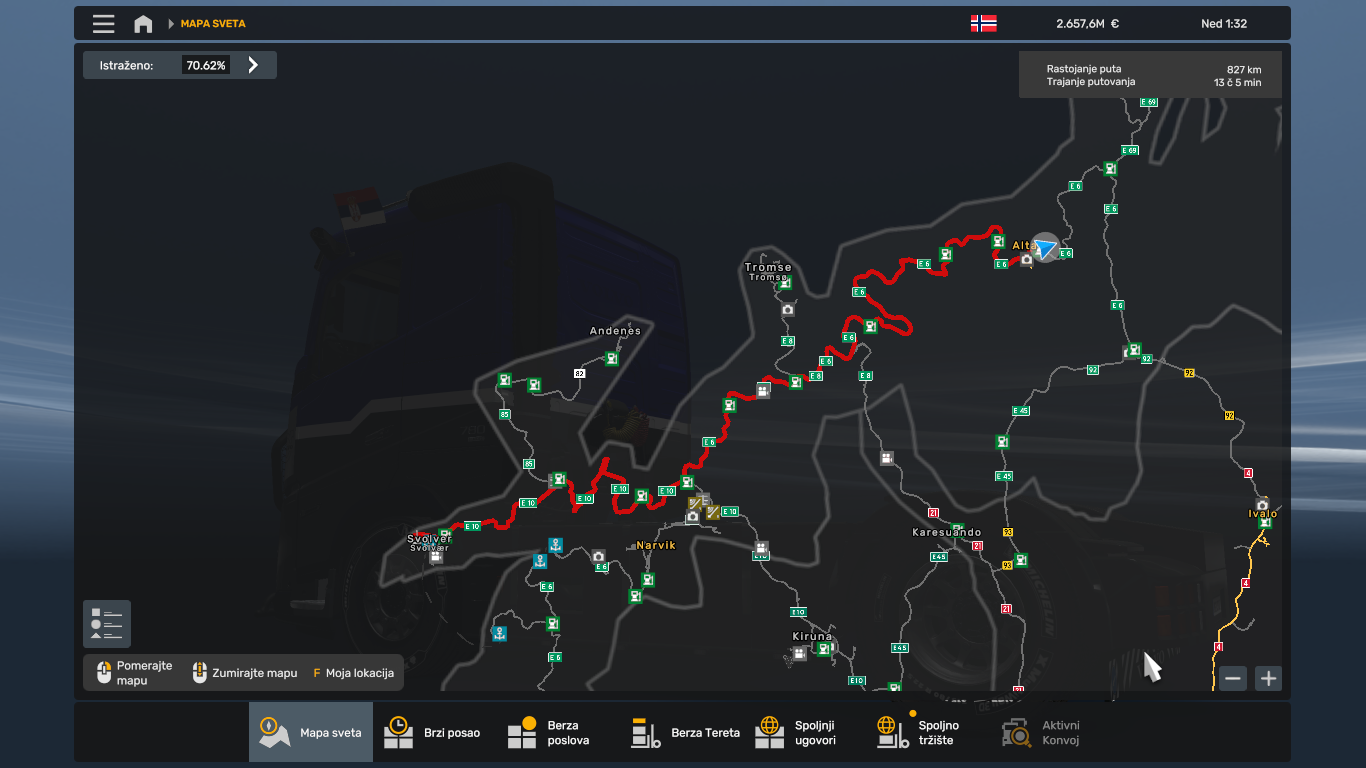Screen dimensions: 1366x768
Task: Click the Norway flag icon
Action: [x=983, y=24]
